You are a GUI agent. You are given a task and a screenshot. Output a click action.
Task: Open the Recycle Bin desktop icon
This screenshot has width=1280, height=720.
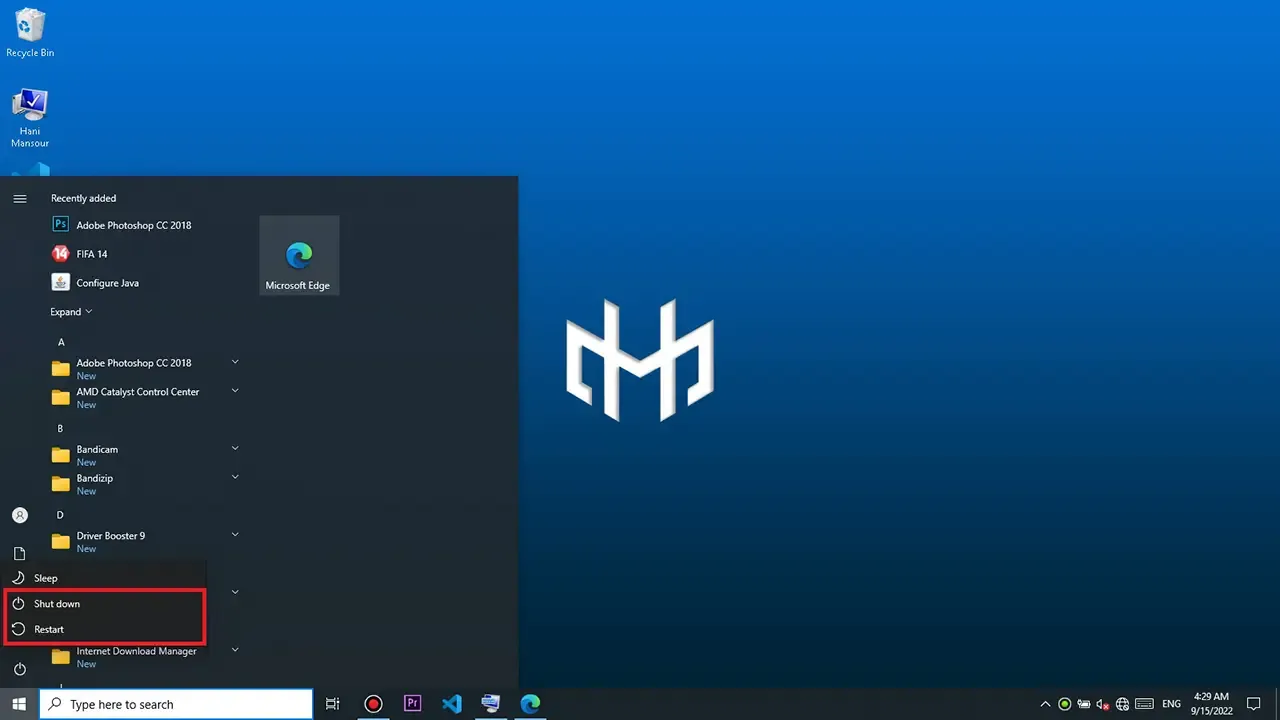(x=30, y=33)
